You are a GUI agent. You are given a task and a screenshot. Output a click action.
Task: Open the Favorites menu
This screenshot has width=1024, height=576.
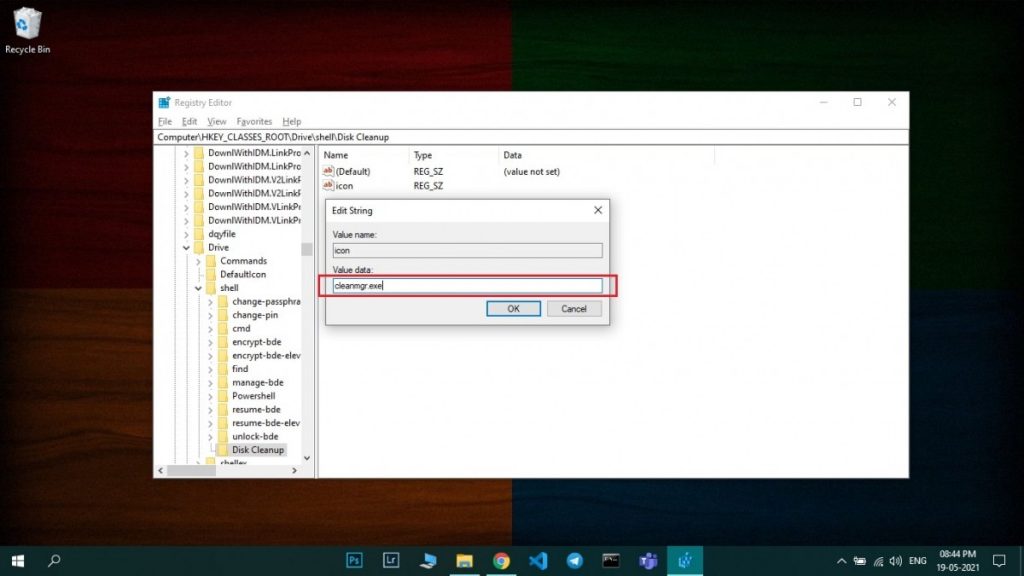tap(256, 120)
